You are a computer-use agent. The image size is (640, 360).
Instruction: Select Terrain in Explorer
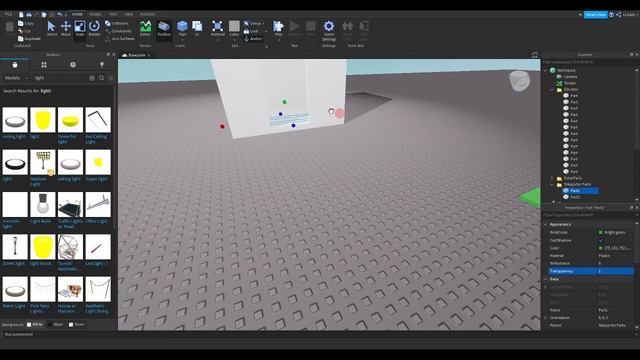point(569,83)
